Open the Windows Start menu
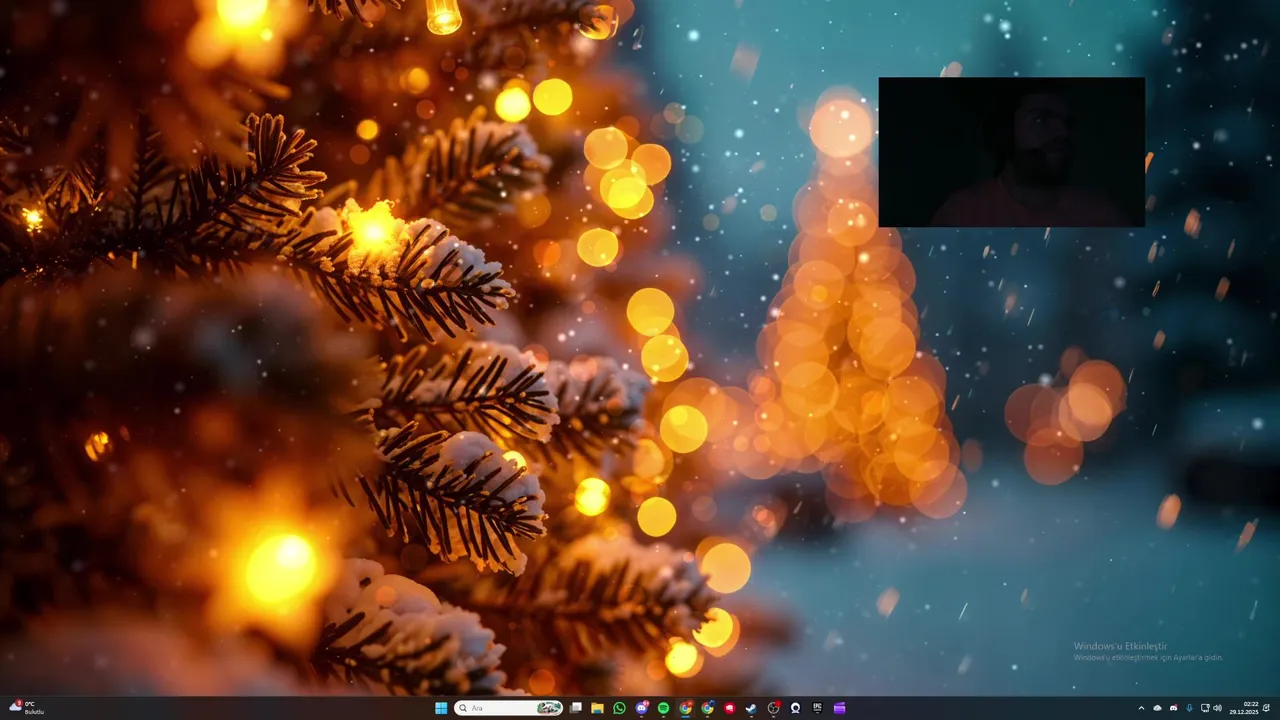Viewport: 1280px width, 720px height. (441, 708)
